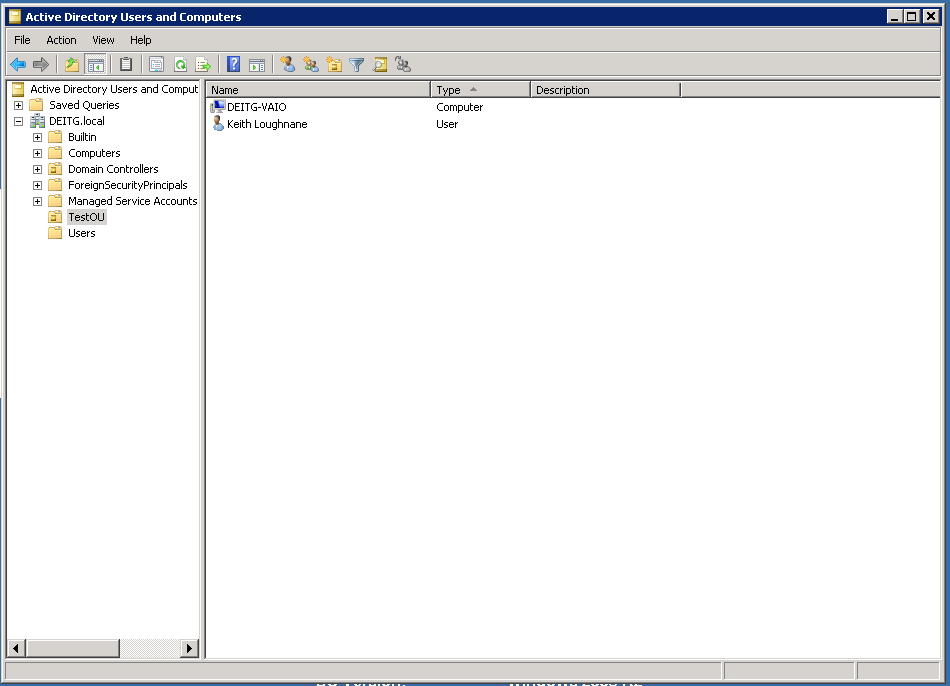950x686 pixels.
Task: Collapse the DEITG.local domain node
Action: (x=19, y=120)
